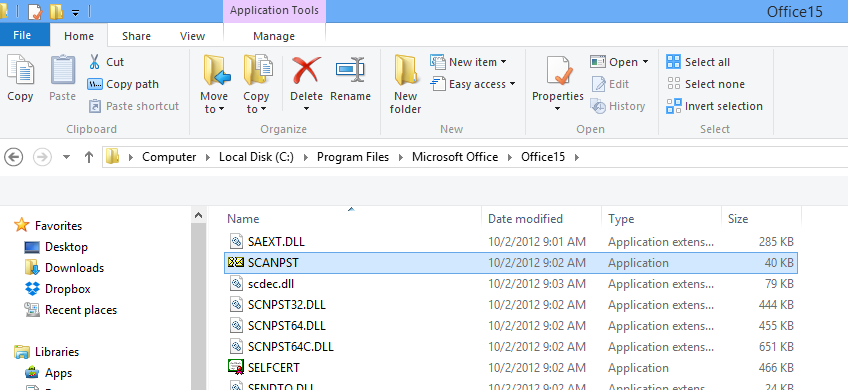The height and width of the screenshot is (390, 848).
Task: Click the Cut scissors icon
Action: pos(95,62)
